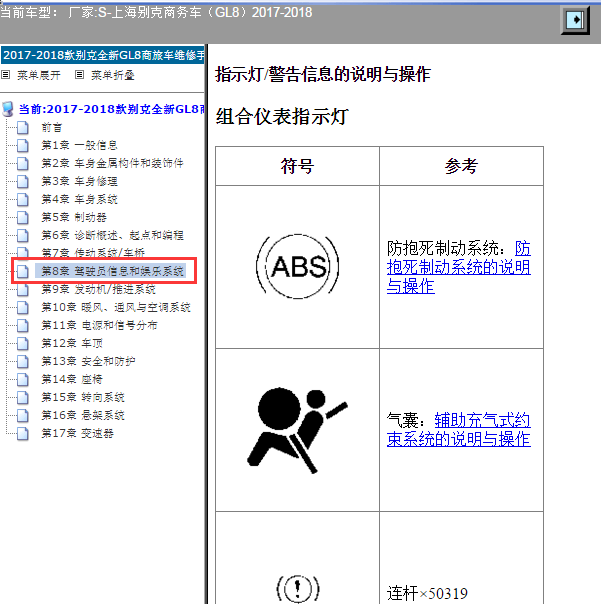This screenshot has width=601, height=604.
Task: Open 第10章 暖风、通风与空调系统
Action: (x=116, y=307)
